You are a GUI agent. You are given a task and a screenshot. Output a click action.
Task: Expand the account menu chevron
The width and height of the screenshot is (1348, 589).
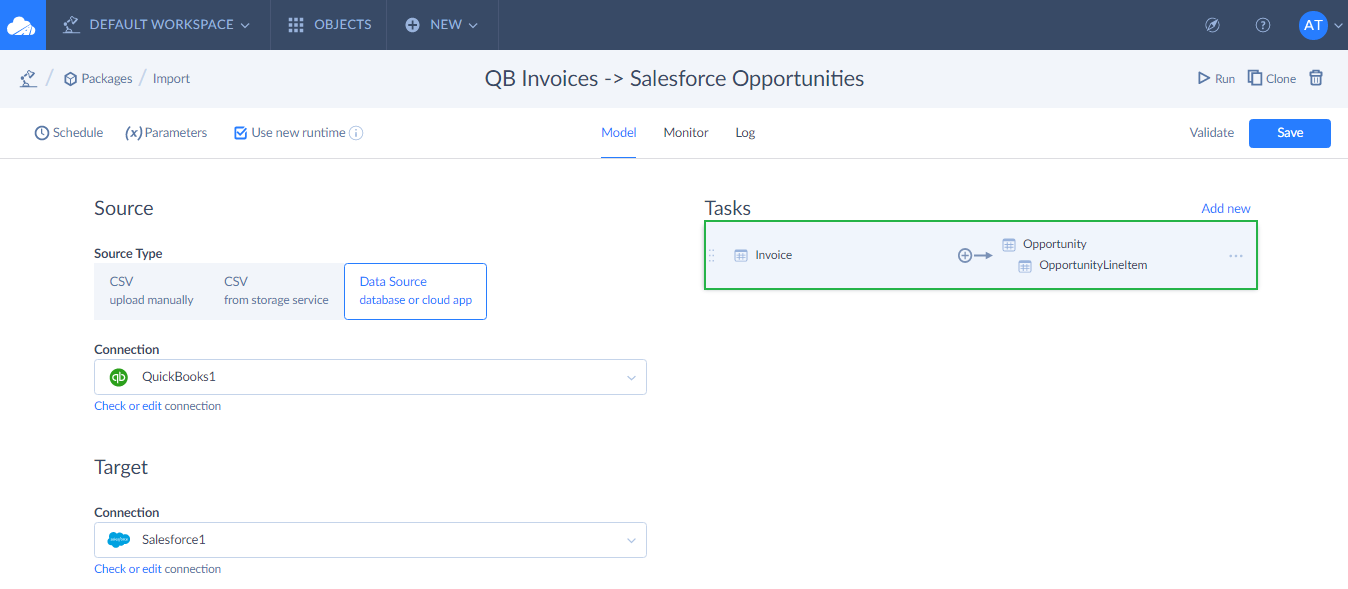[1338, 26]
